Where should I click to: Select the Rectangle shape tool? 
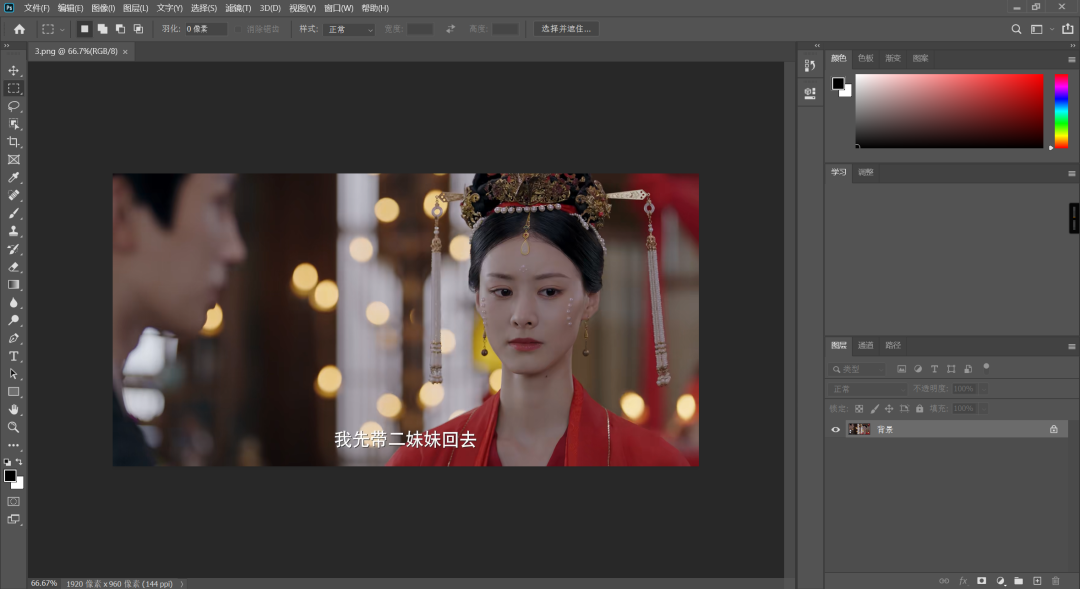tap(13, 392)
